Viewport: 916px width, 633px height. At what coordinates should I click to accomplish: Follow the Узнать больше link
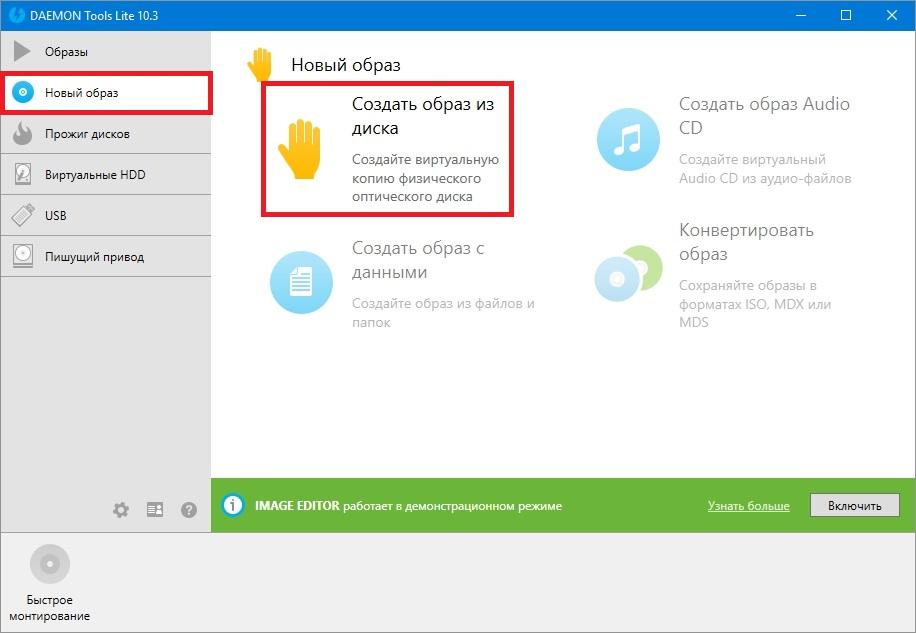point(748,506)
